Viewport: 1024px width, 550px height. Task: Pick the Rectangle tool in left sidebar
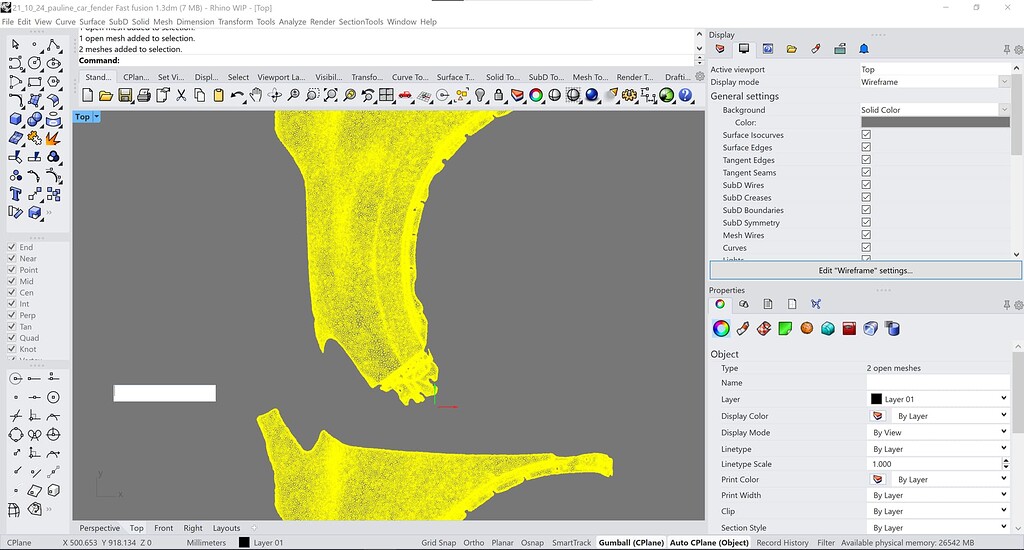pos(35,82)
